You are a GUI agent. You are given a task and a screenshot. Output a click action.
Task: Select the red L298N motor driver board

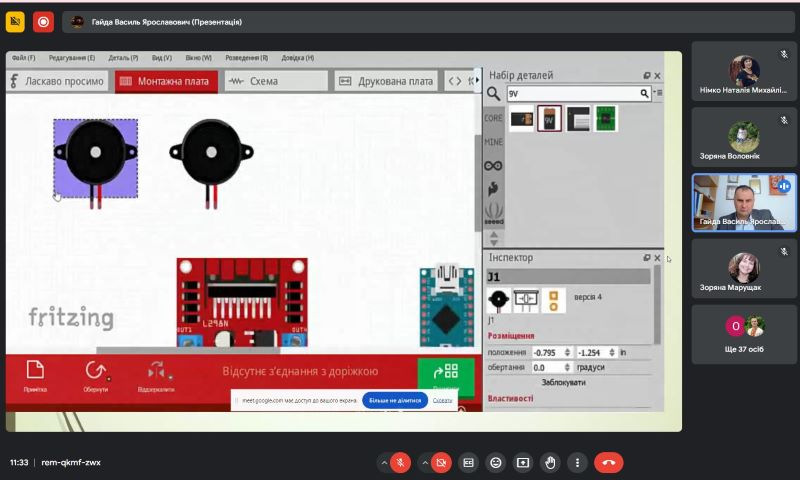pyautogui.click(x=242, y=302)
